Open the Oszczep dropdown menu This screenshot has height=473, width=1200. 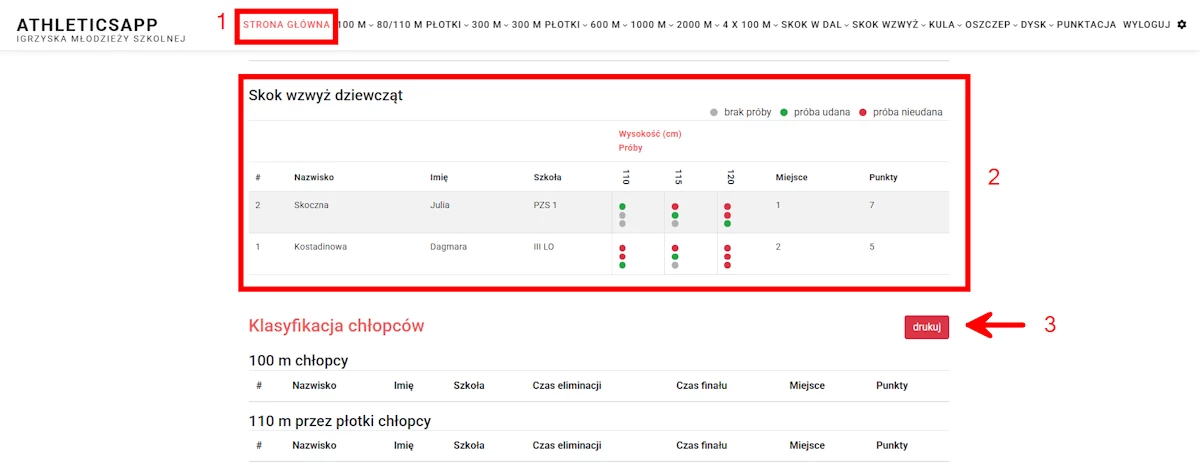pyautogui.click(x=989, y=24)
